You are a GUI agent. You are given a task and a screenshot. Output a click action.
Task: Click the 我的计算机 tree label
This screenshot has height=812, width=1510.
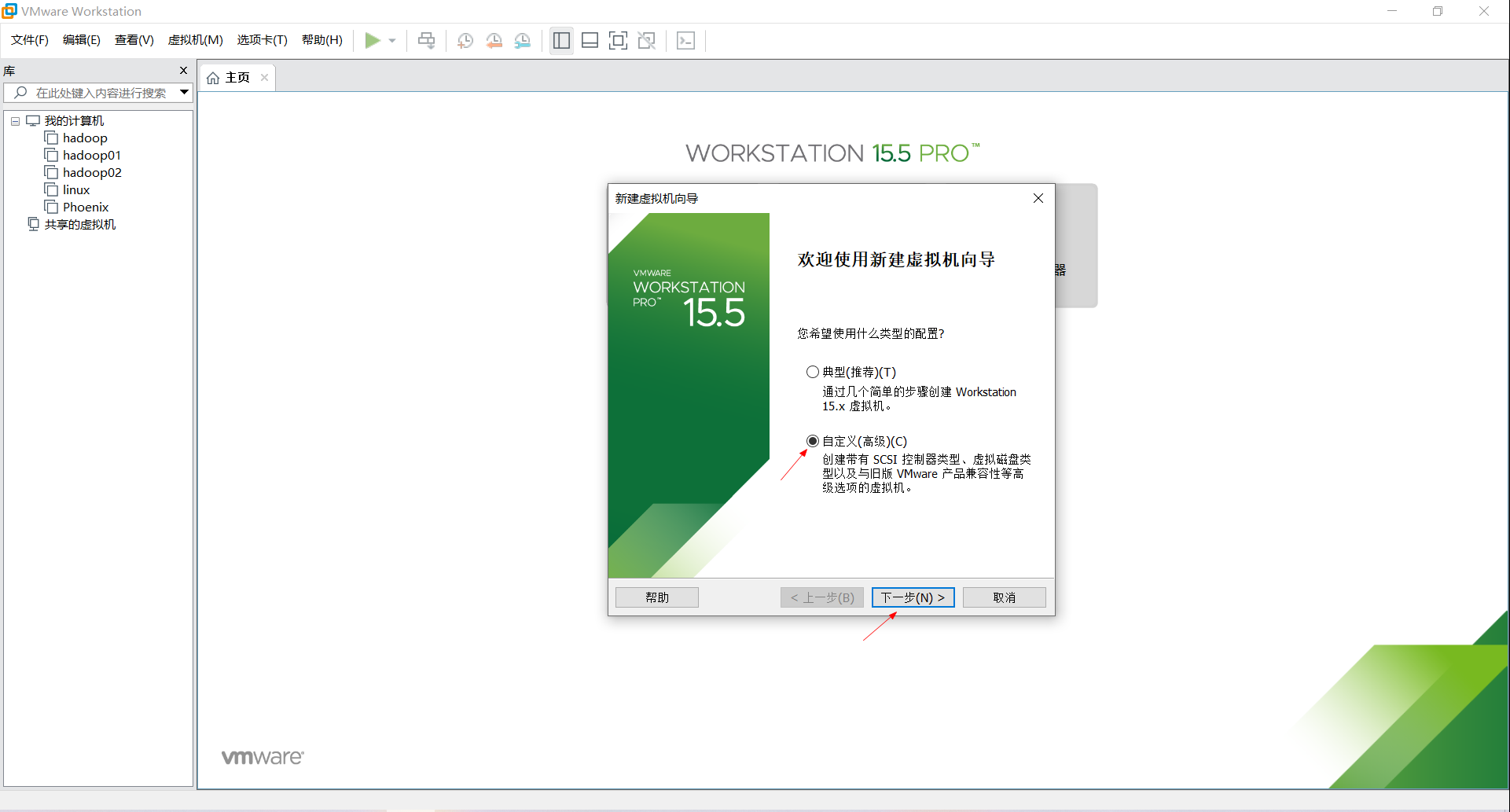click(x=74, y=121)
